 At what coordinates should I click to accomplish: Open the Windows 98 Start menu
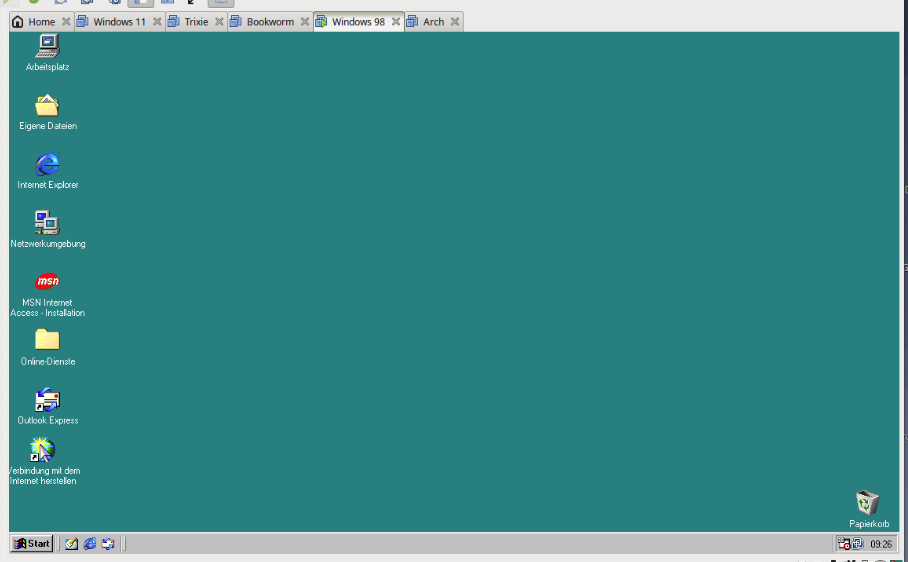point(32,544)
